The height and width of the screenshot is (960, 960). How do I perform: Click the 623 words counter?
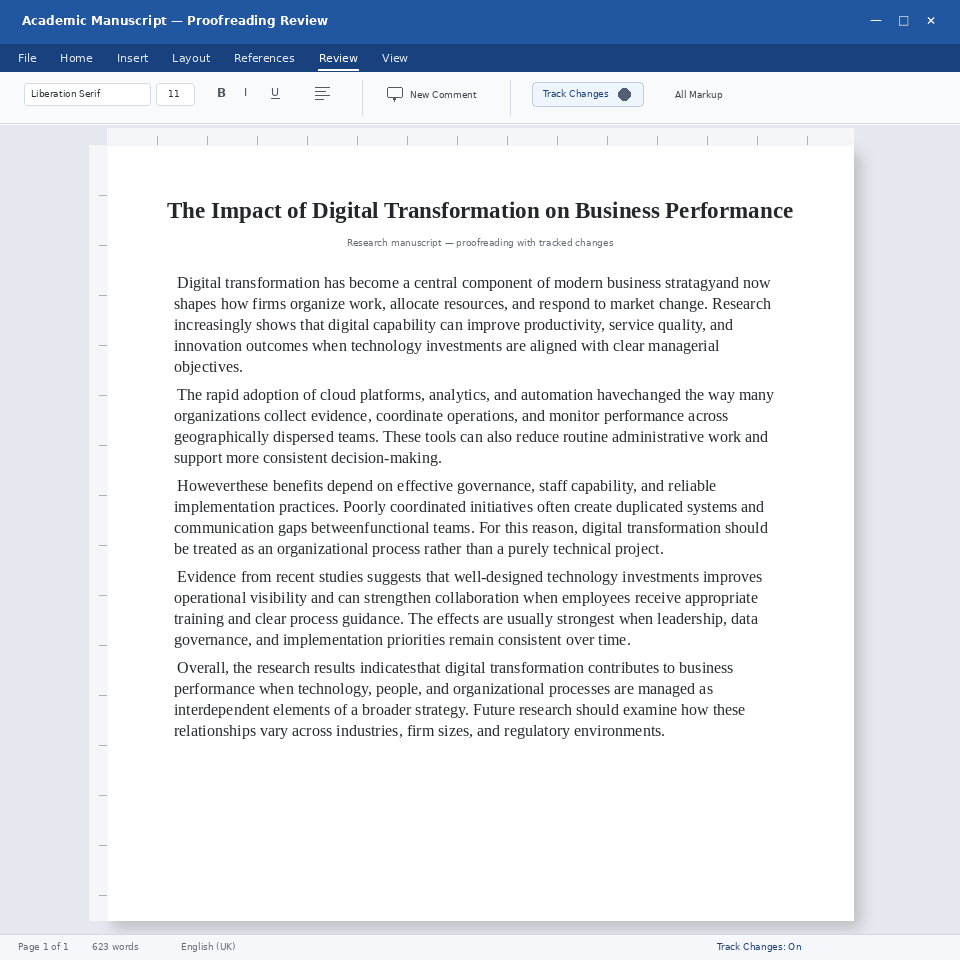pyautogui.click(x=115, y=947)
